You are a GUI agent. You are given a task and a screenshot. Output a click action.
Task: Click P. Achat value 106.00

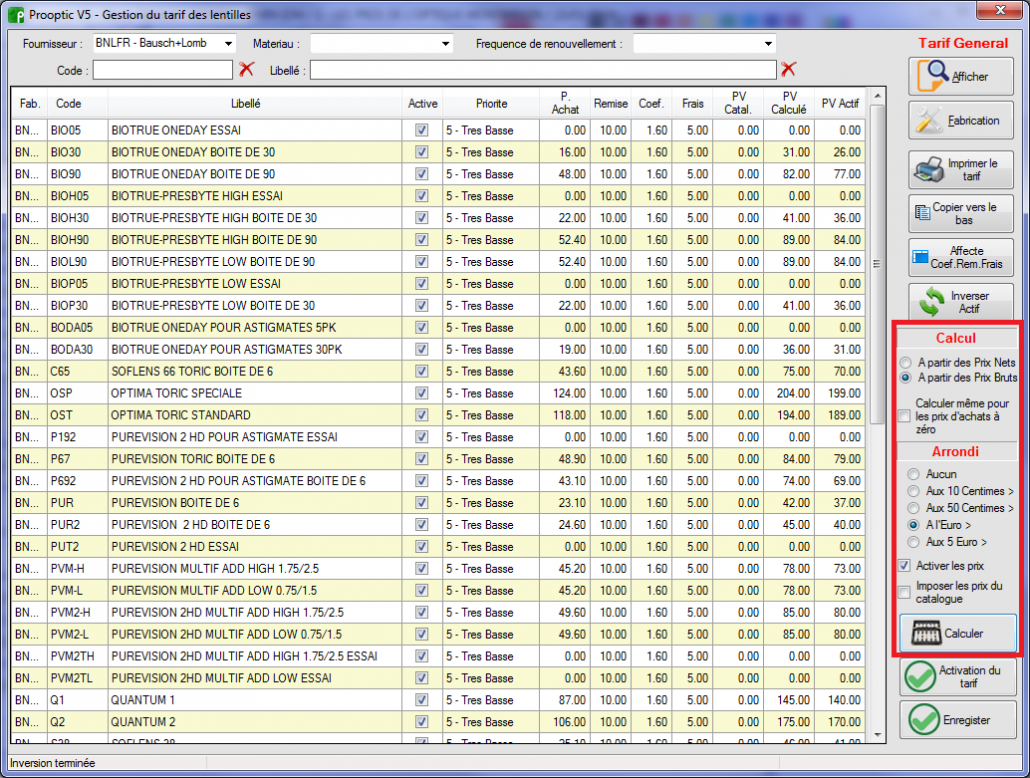pos(564,721)
